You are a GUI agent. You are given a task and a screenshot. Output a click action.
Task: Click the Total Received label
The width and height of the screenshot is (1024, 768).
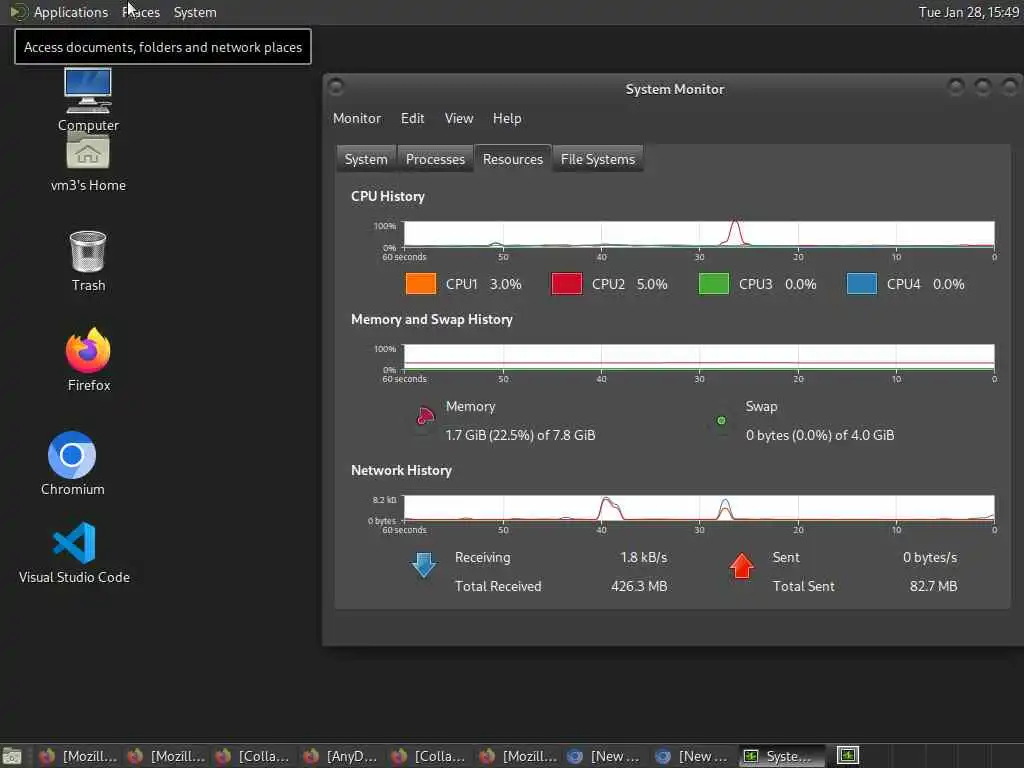coord(498,586)
